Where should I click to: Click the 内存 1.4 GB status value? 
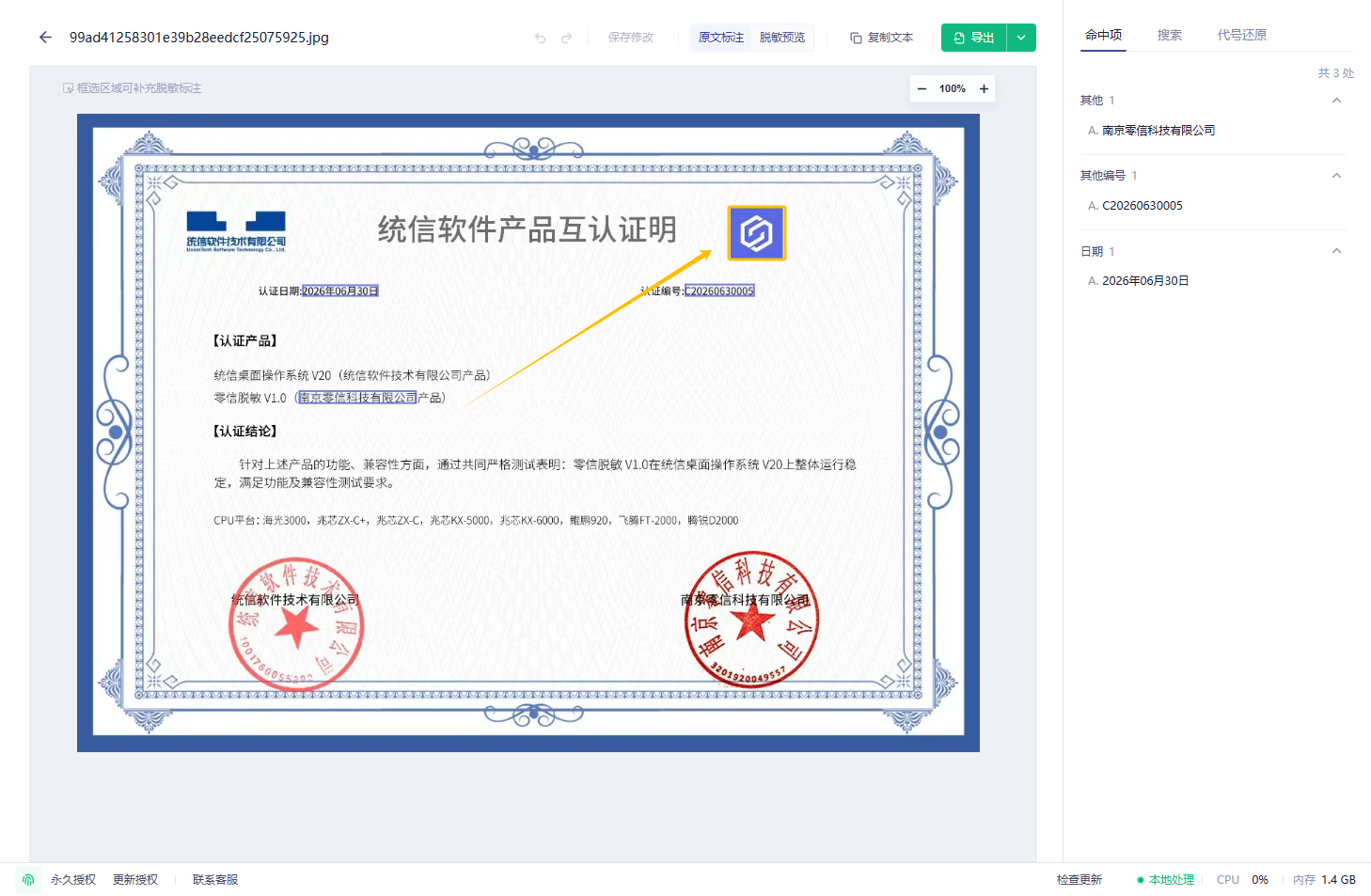coord(1324,880)
